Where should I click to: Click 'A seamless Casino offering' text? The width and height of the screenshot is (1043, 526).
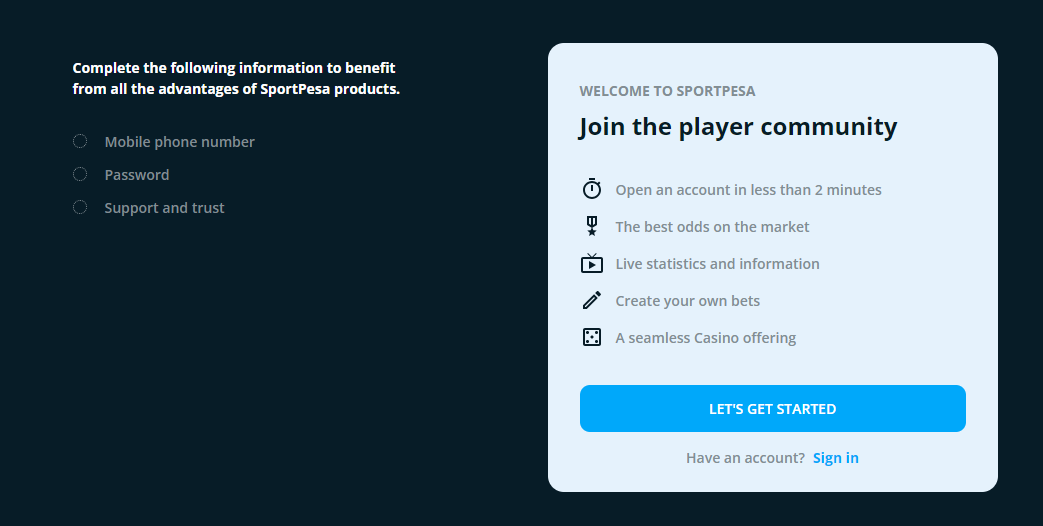click(x=705, y=338)
